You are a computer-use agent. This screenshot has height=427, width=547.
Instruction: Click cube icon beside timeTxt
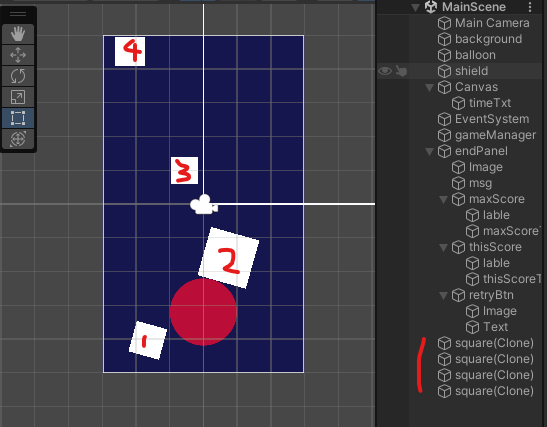(458, 103)
